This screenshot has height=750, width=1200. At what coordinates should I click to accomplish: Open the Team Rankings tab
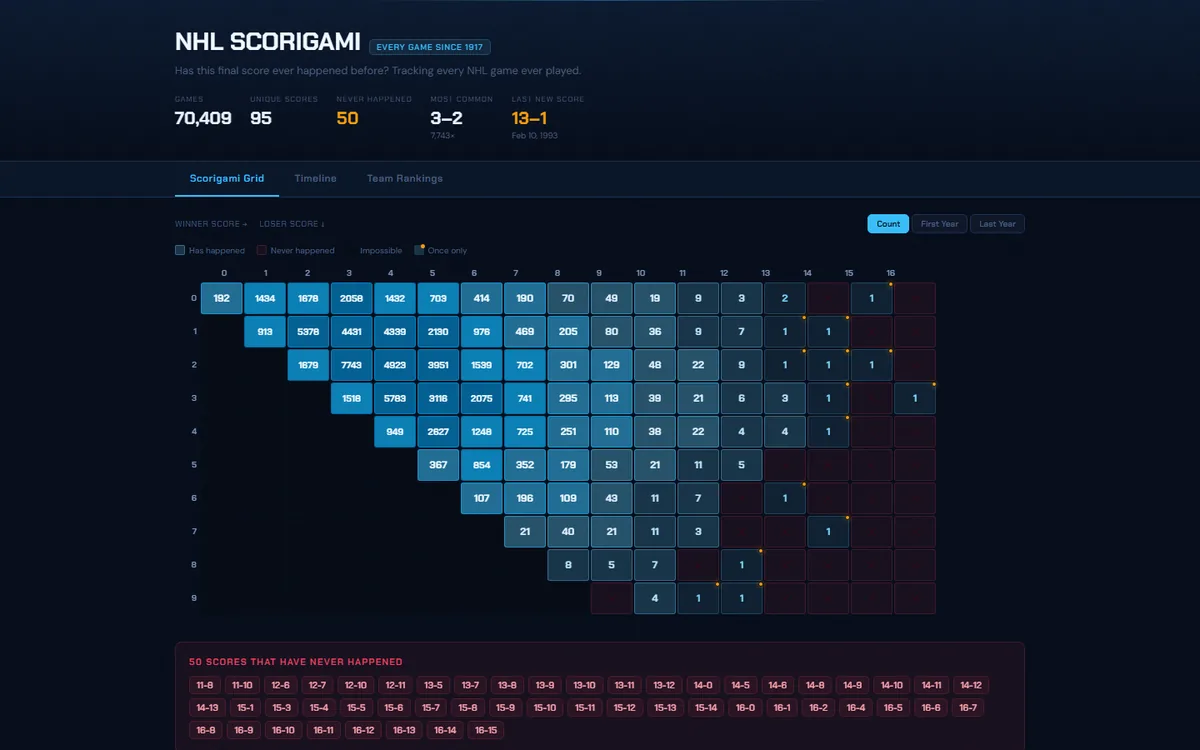[x=405, y=178]
